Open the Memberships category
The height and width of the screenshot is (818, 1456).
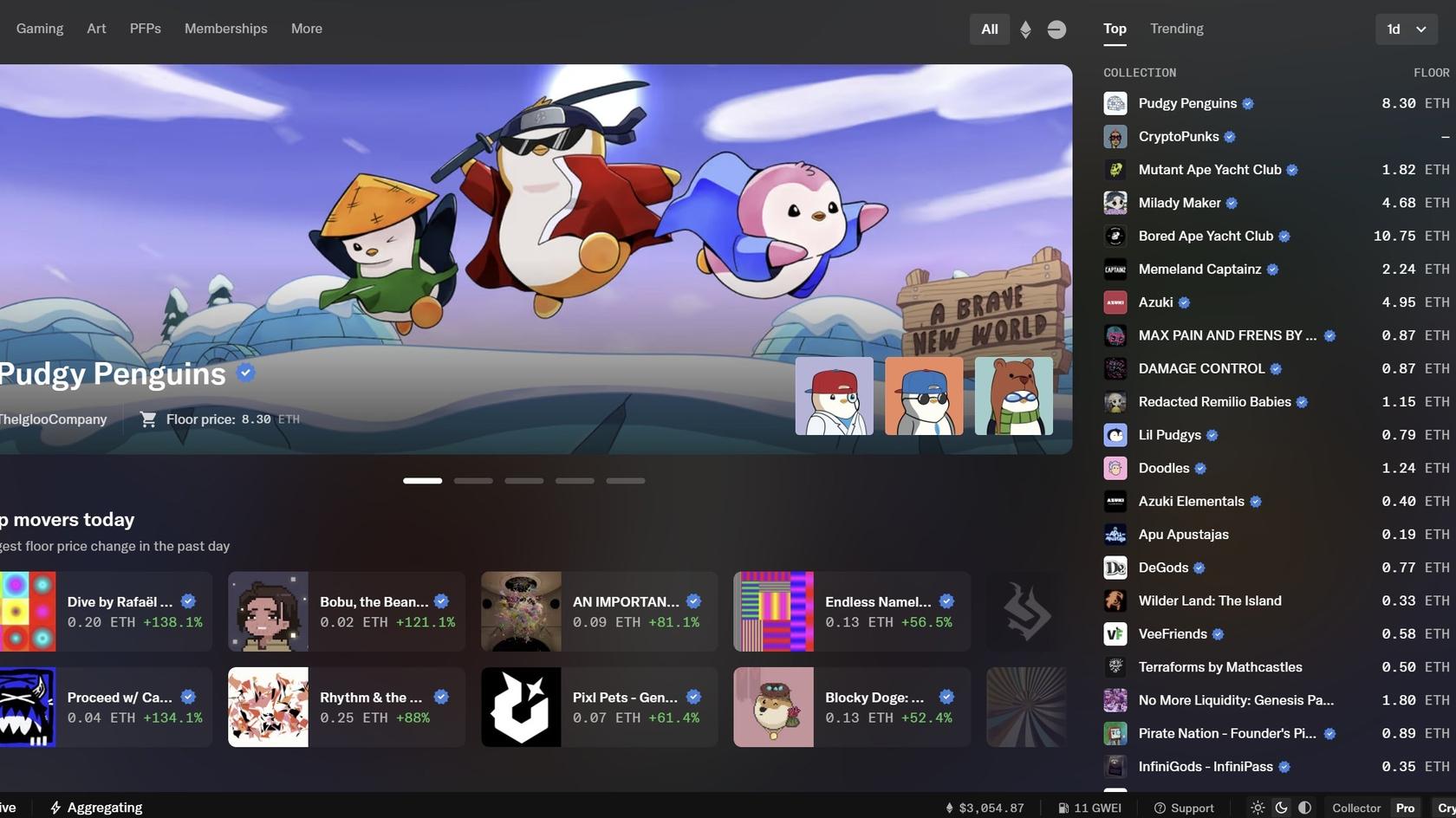(x=226, y=29)
